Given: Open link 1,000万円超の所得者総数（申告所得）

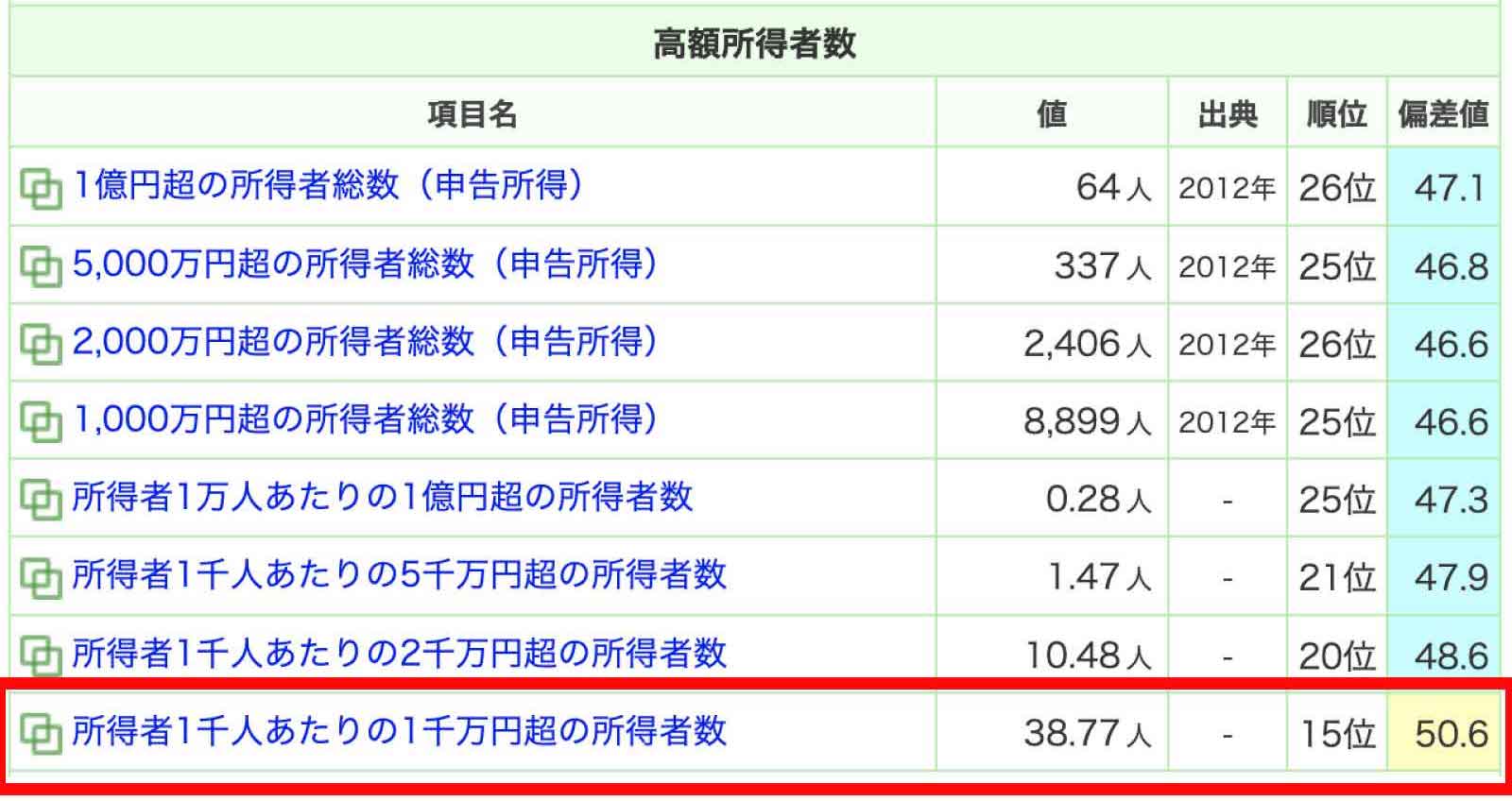Looking at the screenshot, I should [366, 418].
